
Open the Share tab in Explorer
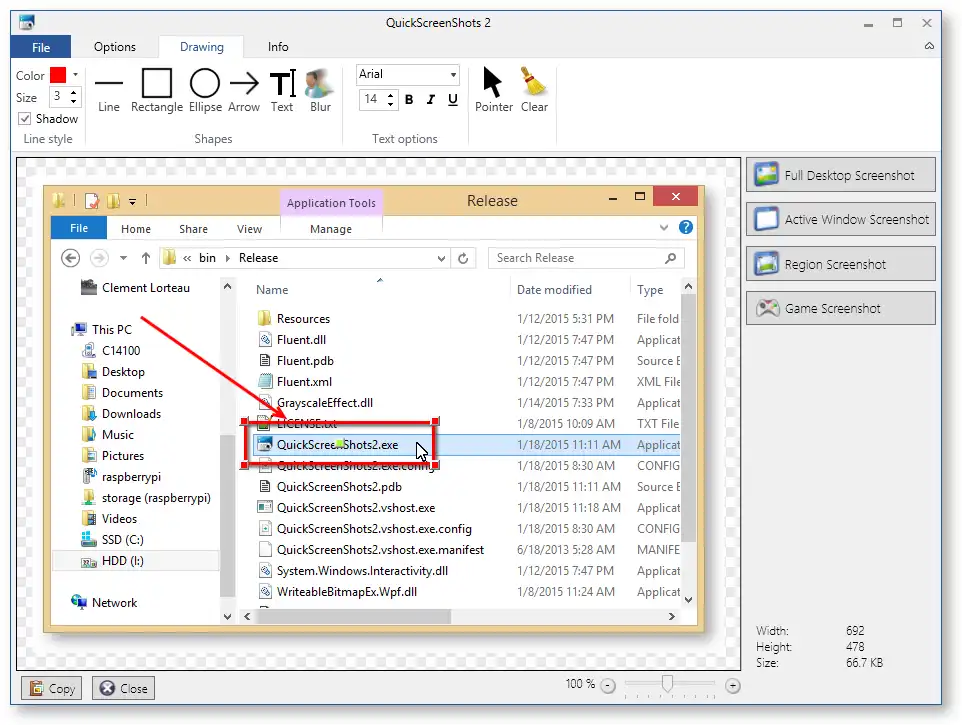tap(193, 229)
